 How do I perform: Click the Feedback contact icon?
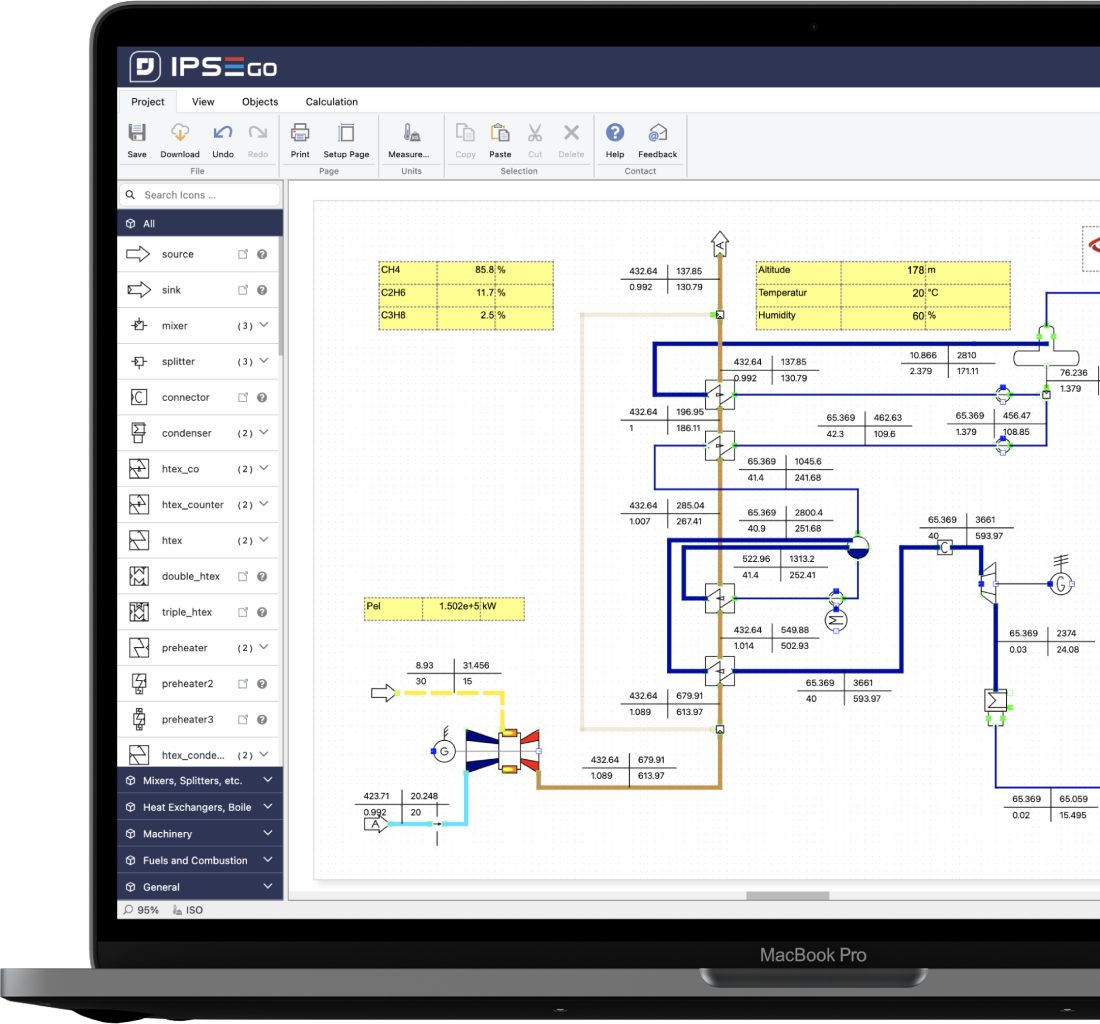657,140
